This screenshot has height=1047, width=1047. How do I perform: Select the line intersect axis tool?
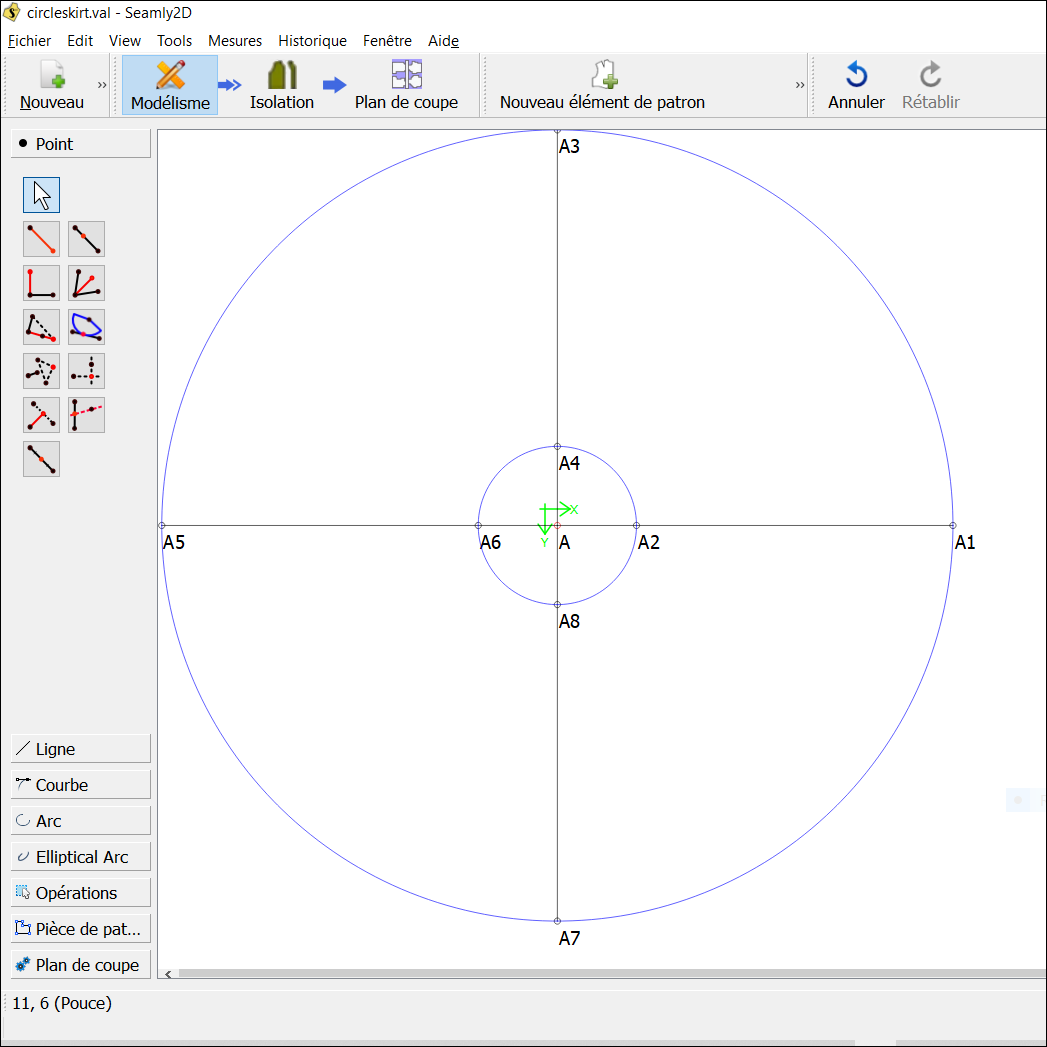pyautogui.click(x=86, y=415)
